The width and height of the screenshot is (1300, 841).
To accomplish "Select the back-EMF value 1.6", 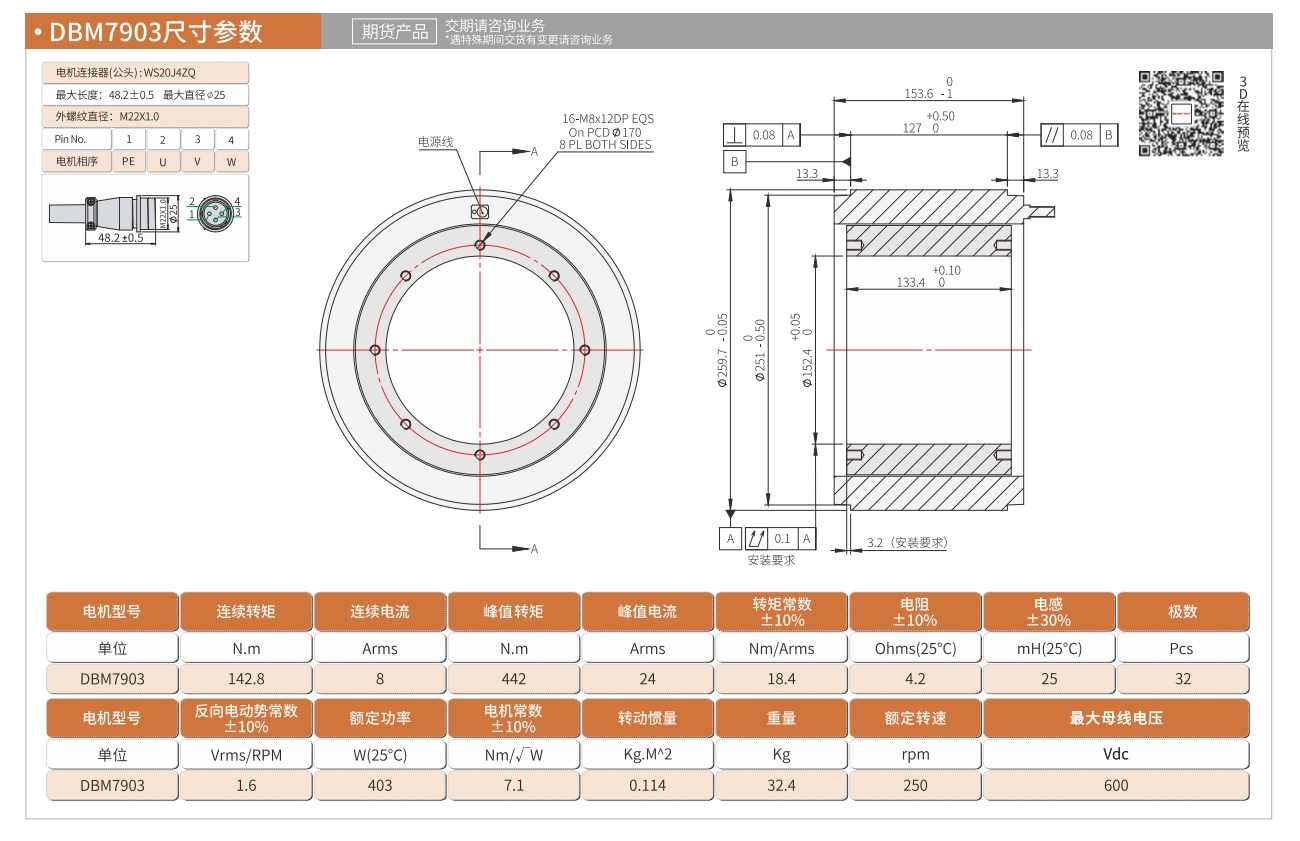I will click(246, 786).
